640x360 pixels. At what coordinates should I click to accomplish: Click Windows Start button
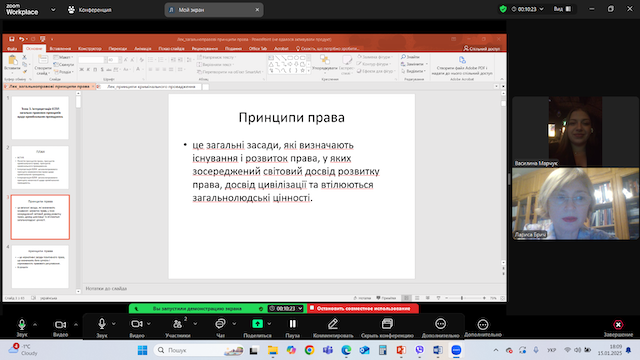[142, 350]
